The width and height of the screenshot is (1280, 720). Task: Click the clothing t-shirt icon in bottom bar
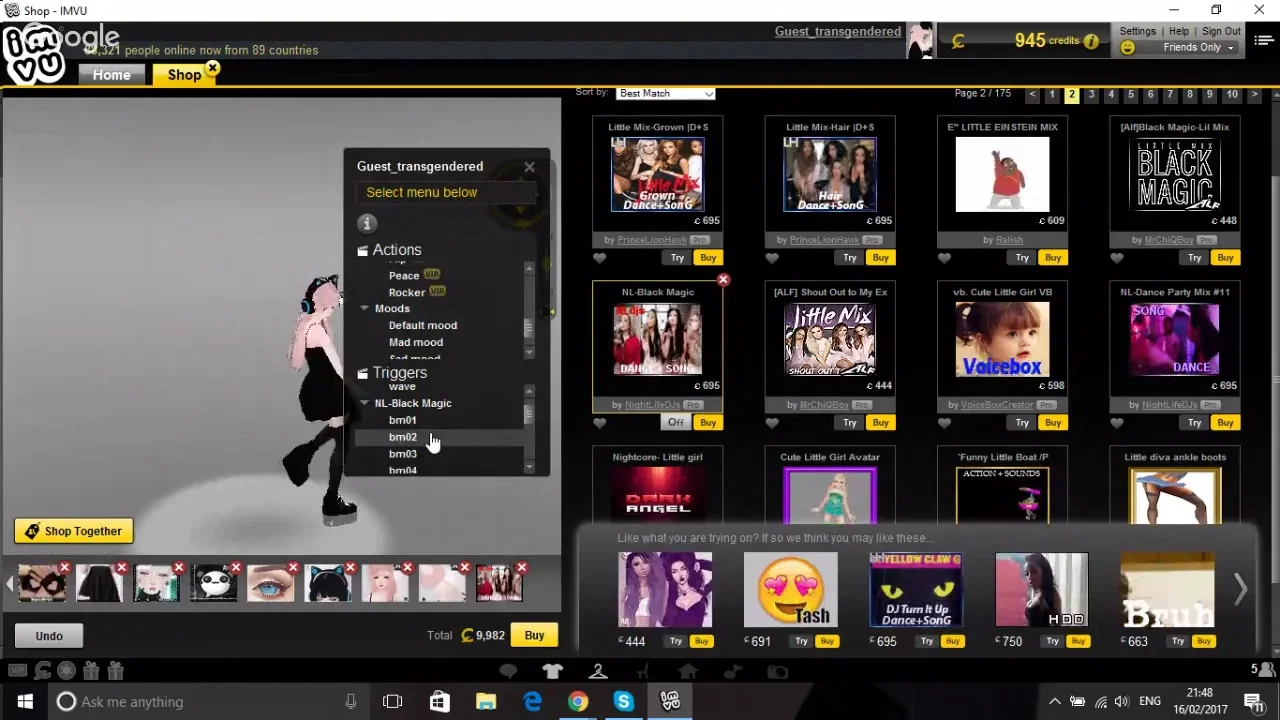pyautogui.click(x=553, y=672)
